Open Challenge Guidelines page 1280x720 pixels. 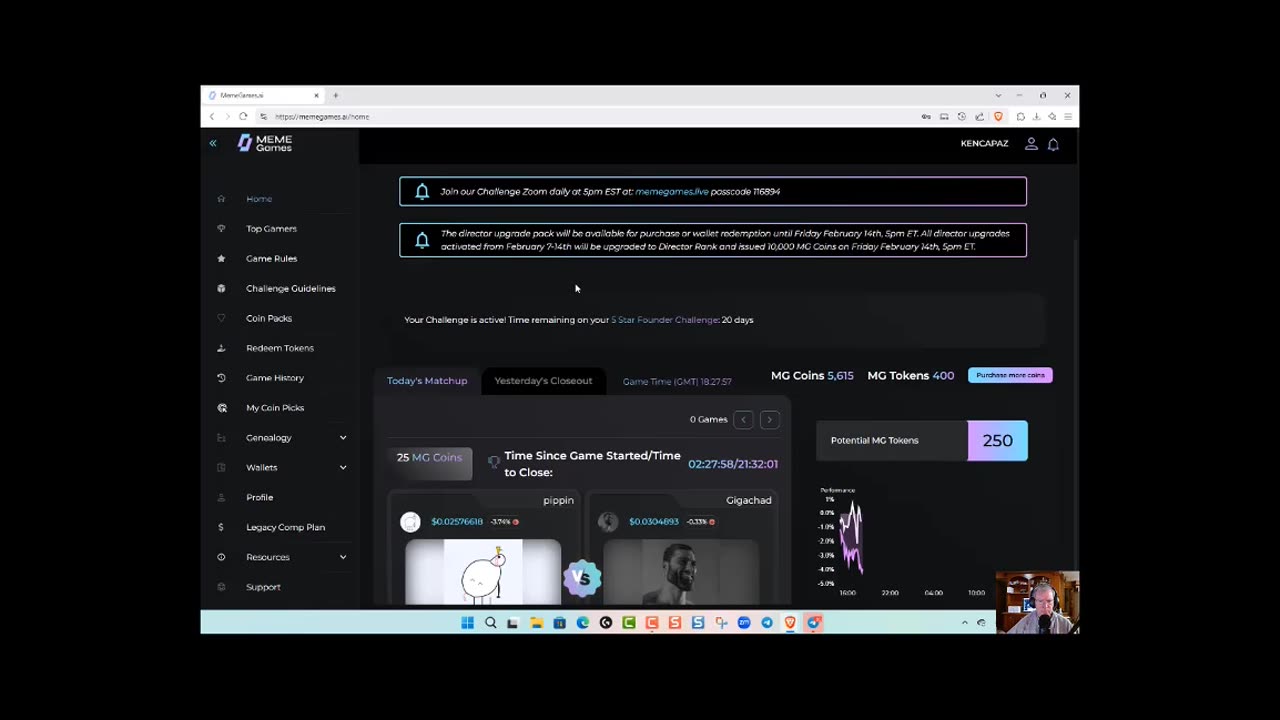pyautogui.click(x=291, y=289)
